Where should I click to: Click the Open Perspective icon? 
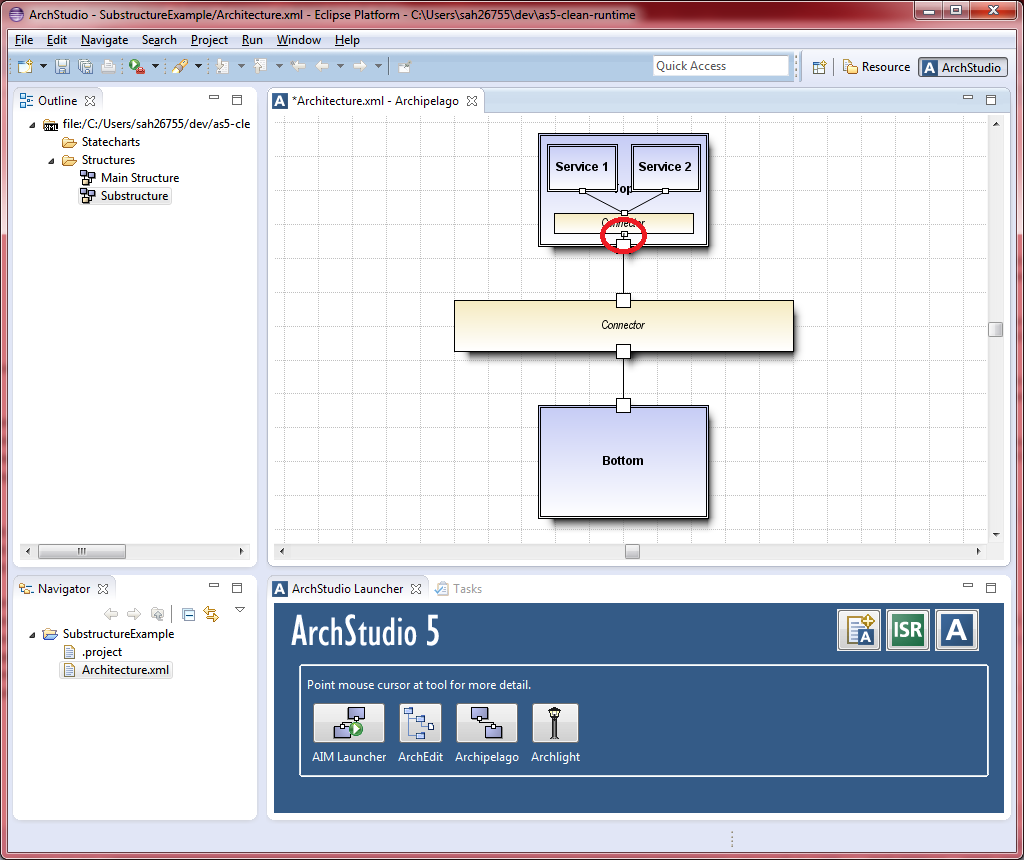pos(820,67)
